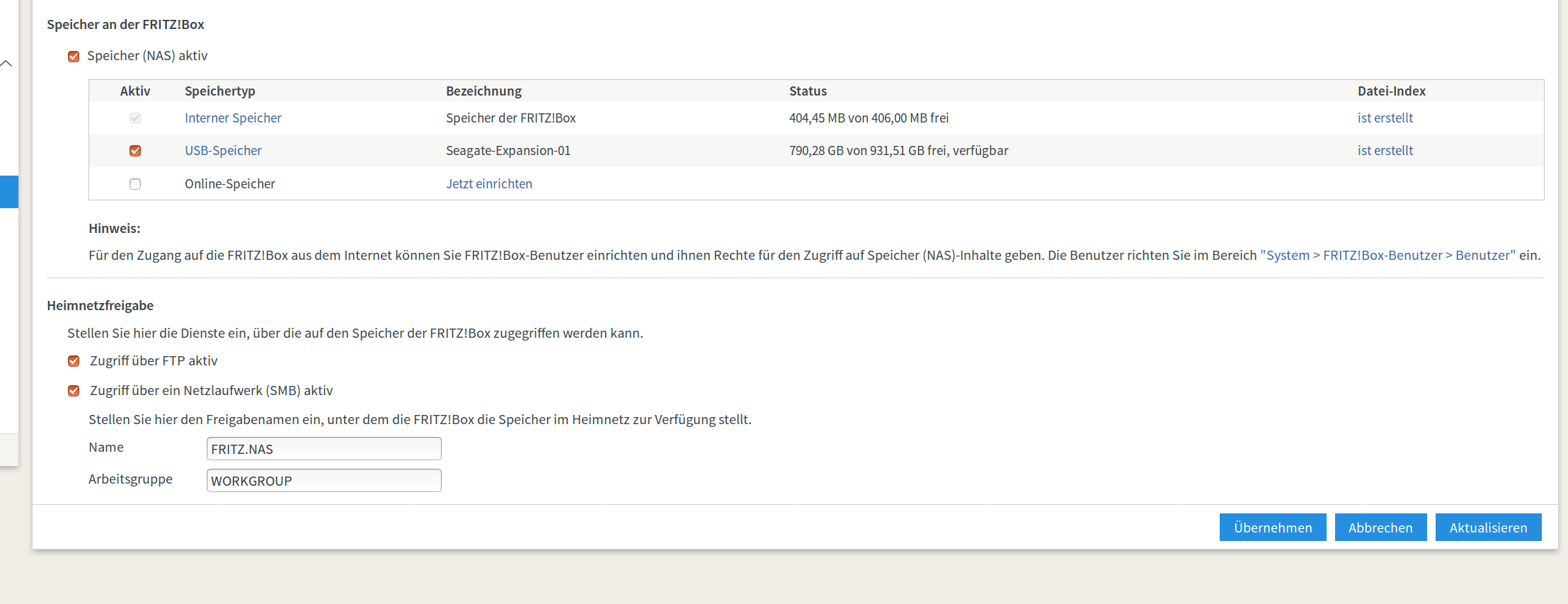The width and height of the screenshot is (1568, 604).
Task: Open the Interner Speicher link
Action: pos(233,118)
